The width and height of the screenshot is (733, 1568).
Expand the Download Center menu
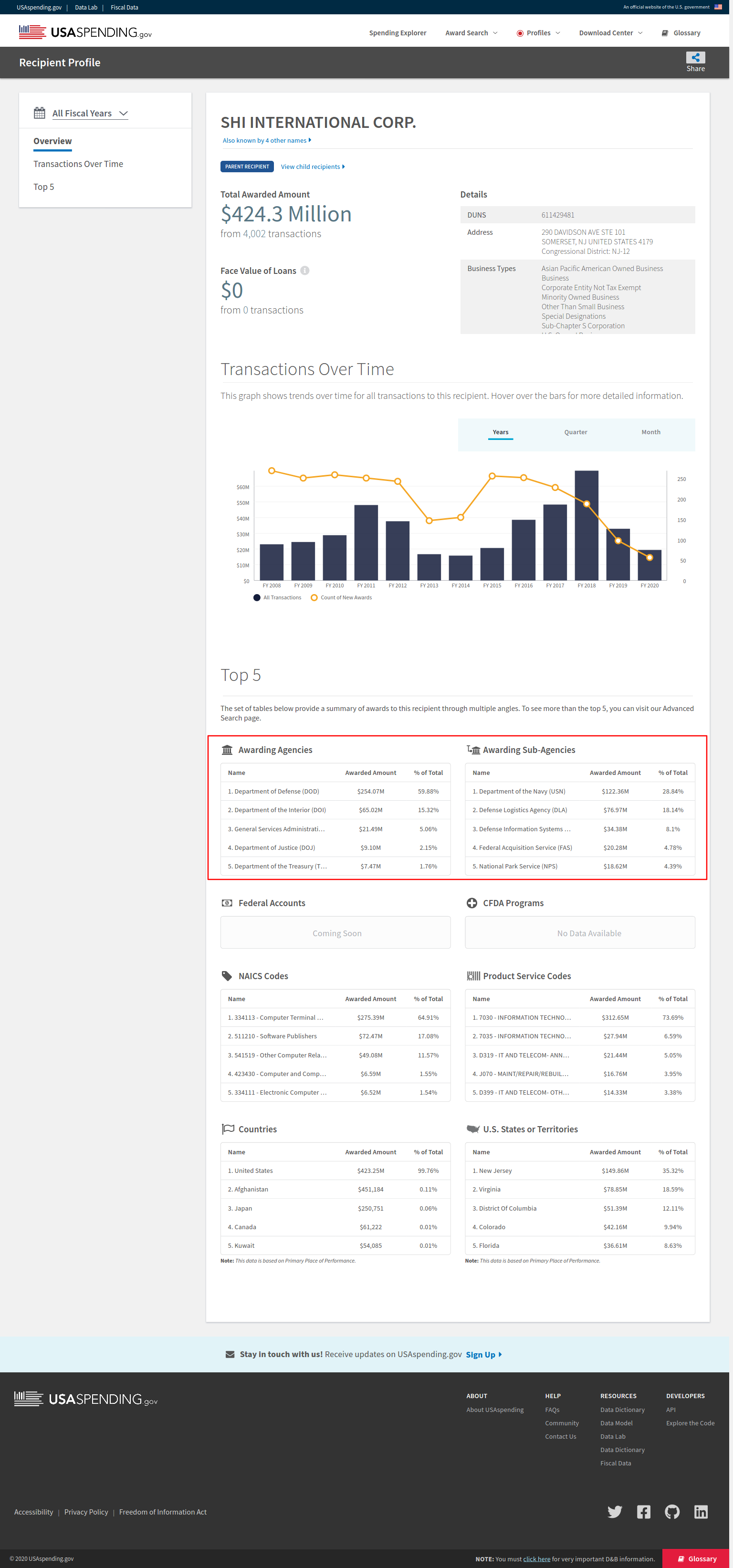pyautogui.click(x=611, y=33)
